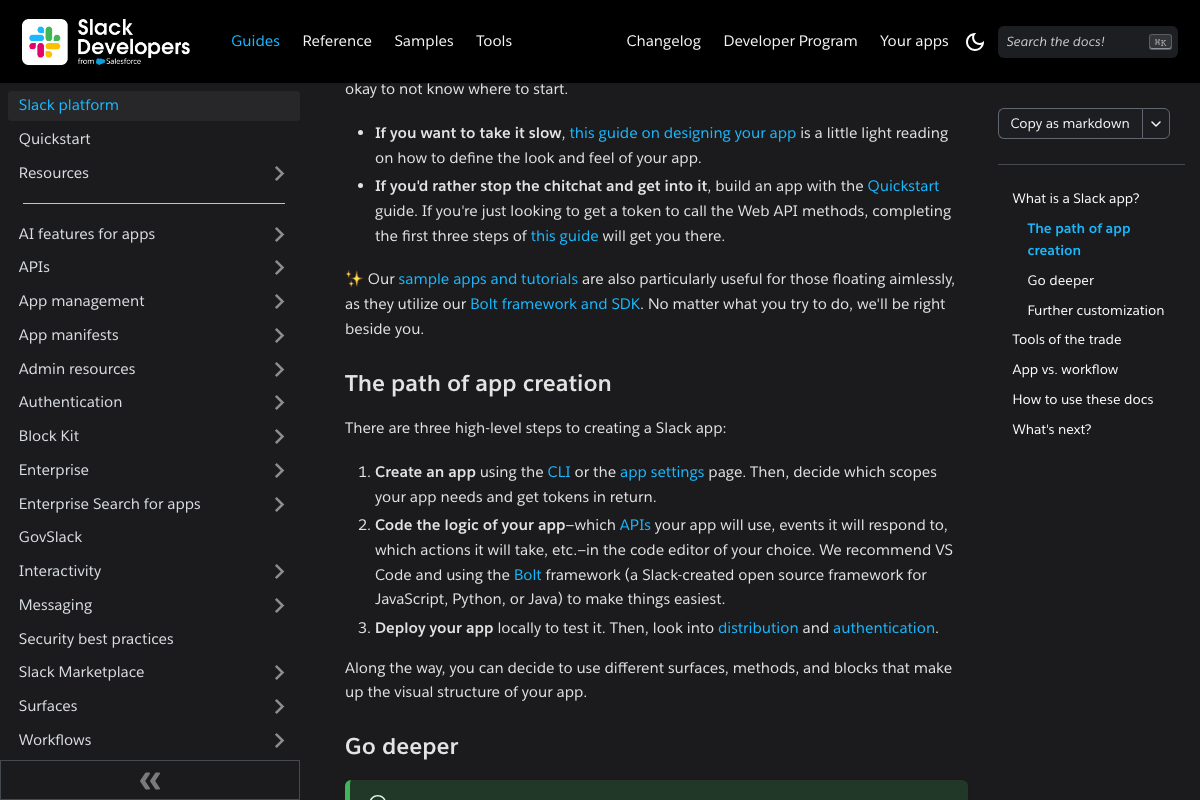The image size is (1200, 800).
Task: Open 'sample apps and tutorials' link
Action: 488,279
